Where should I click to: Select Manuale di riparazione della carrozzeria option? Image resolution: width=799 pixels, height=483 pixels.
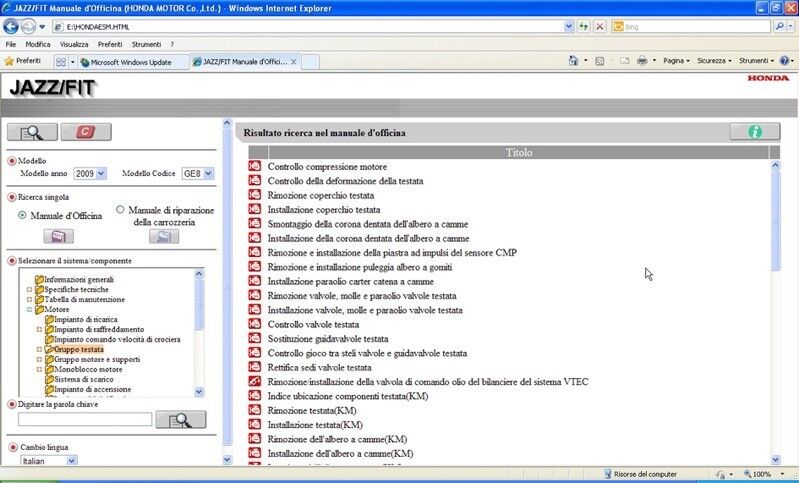[x=121, y=210]
